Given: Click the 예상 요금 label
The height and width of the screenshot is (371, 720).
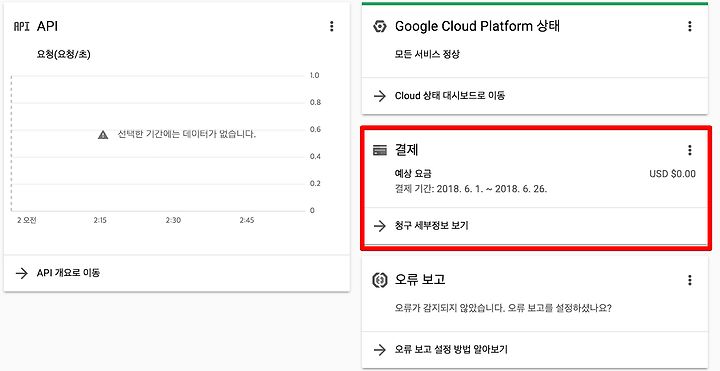Looking at the screenshot, I should tap(413, 174).
